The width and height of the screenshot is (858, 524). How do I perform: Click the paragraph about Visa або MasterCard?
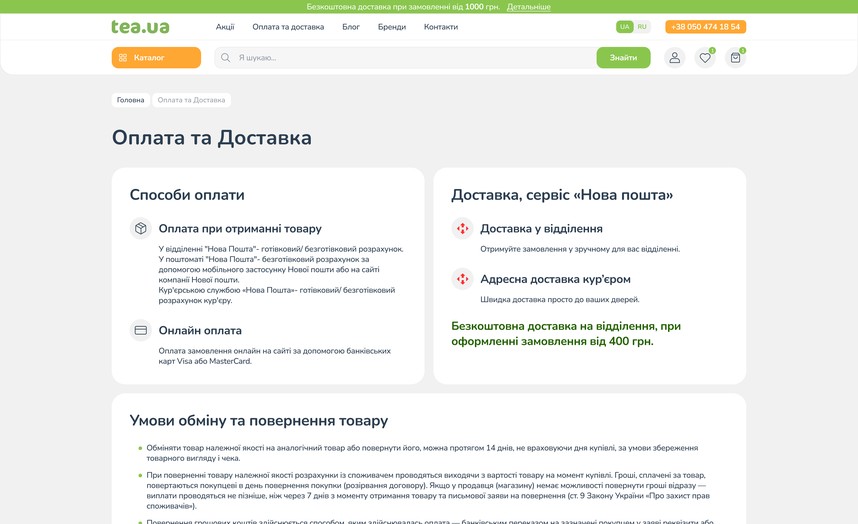pos(275,356)
